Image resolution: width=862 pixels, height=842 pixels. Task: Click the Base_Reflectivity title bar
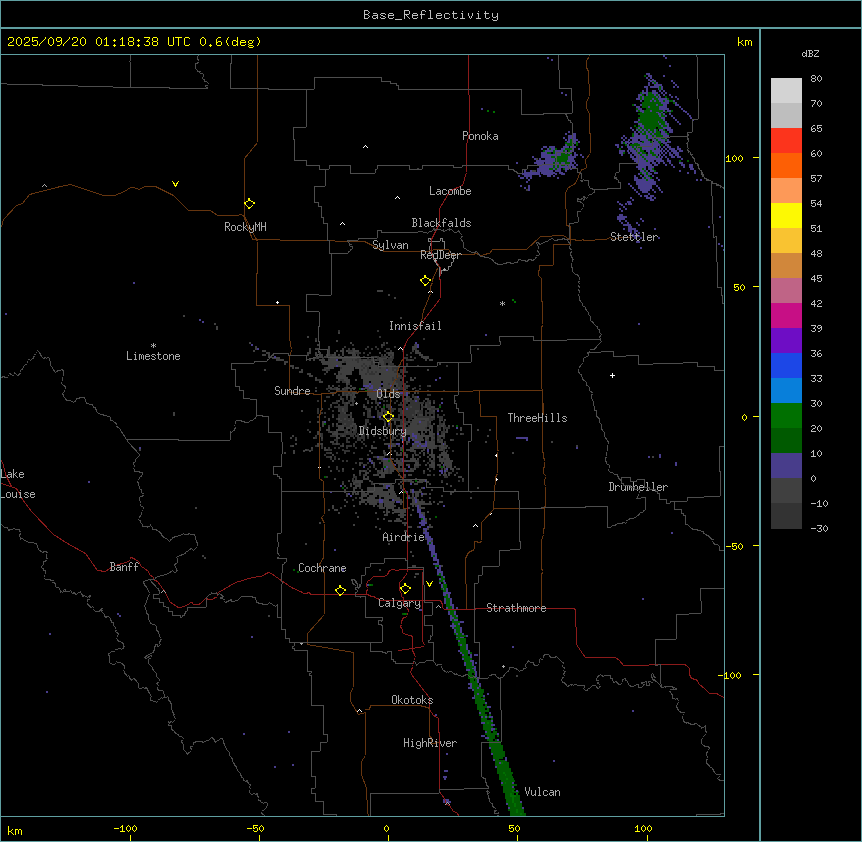point(430,15)
